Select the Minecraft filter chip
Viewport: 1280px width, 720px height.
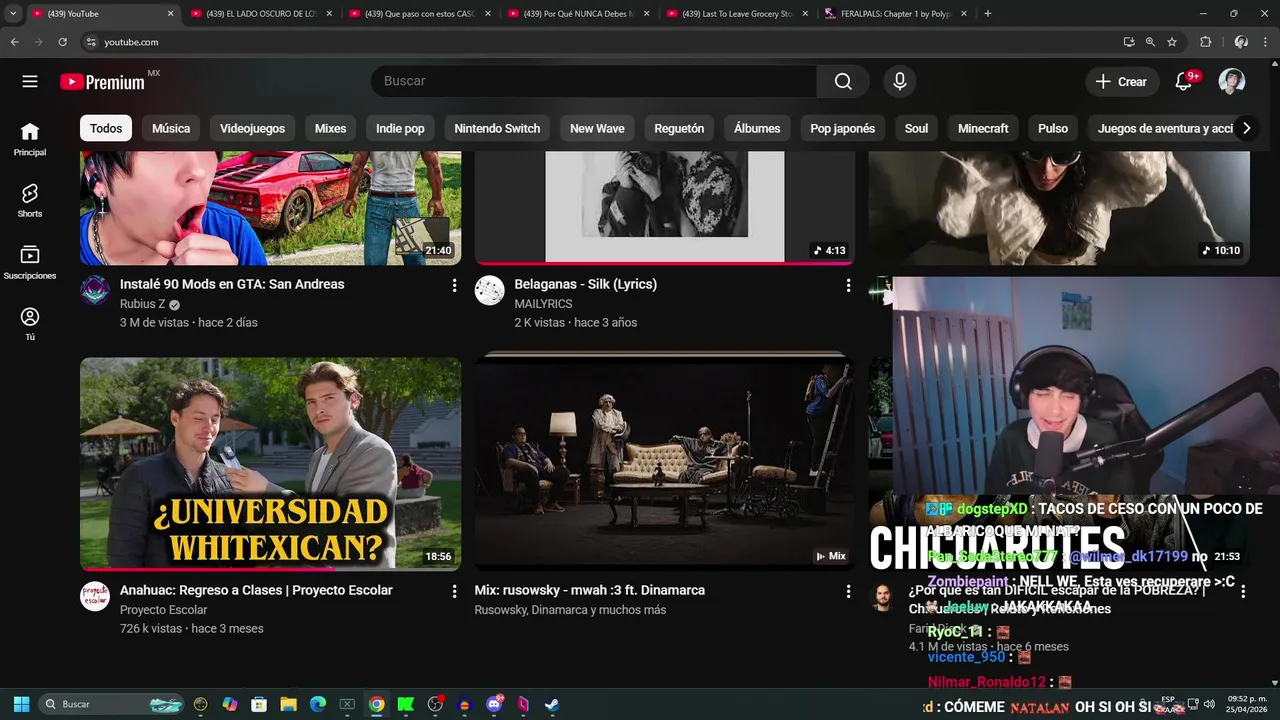(983, 128)
